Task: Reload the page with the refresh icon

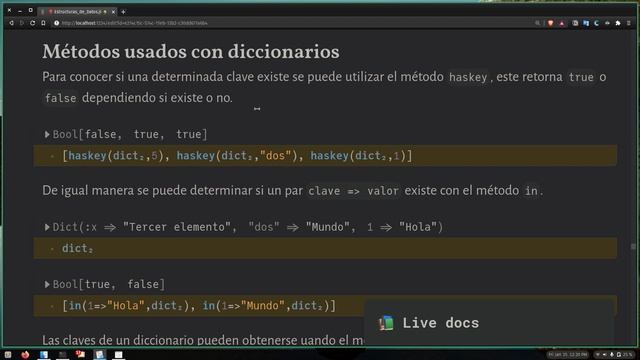Action: point(33,23)
